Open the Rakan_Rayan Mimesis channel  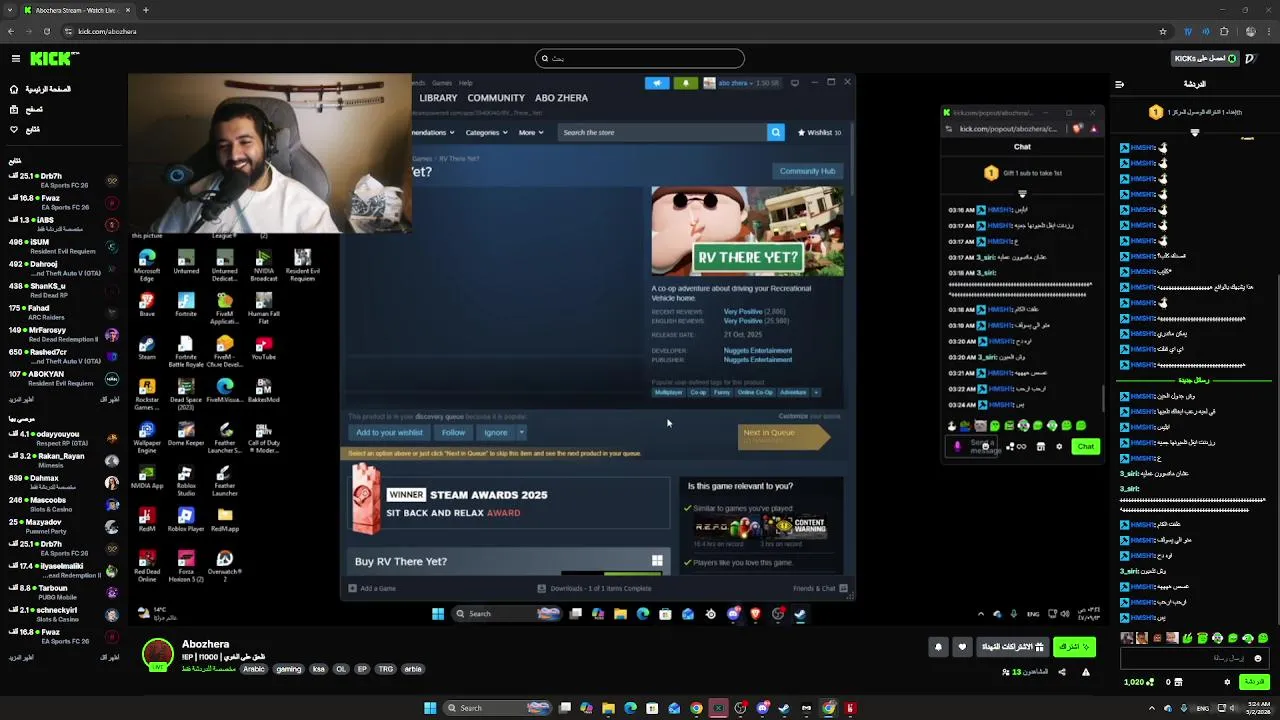click(64, 460)
